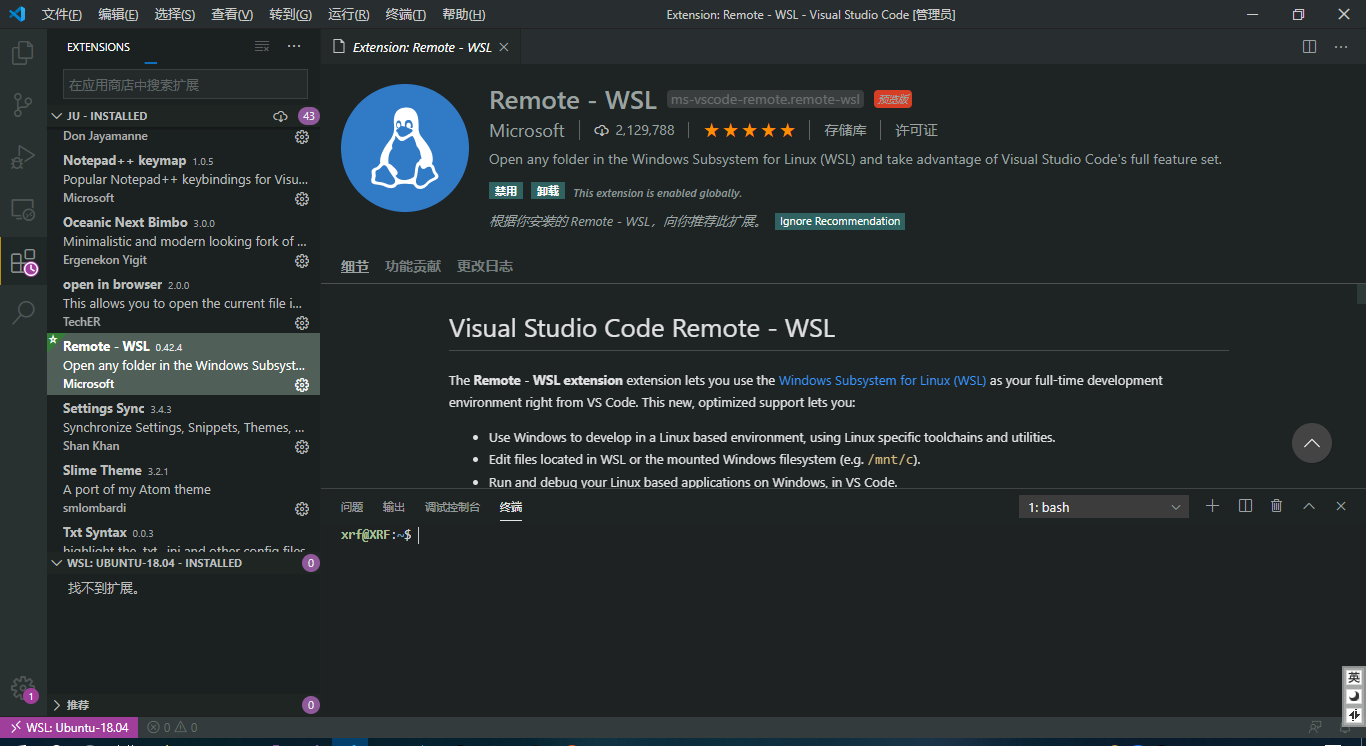Create a new terminal with plus icon

1213,506
